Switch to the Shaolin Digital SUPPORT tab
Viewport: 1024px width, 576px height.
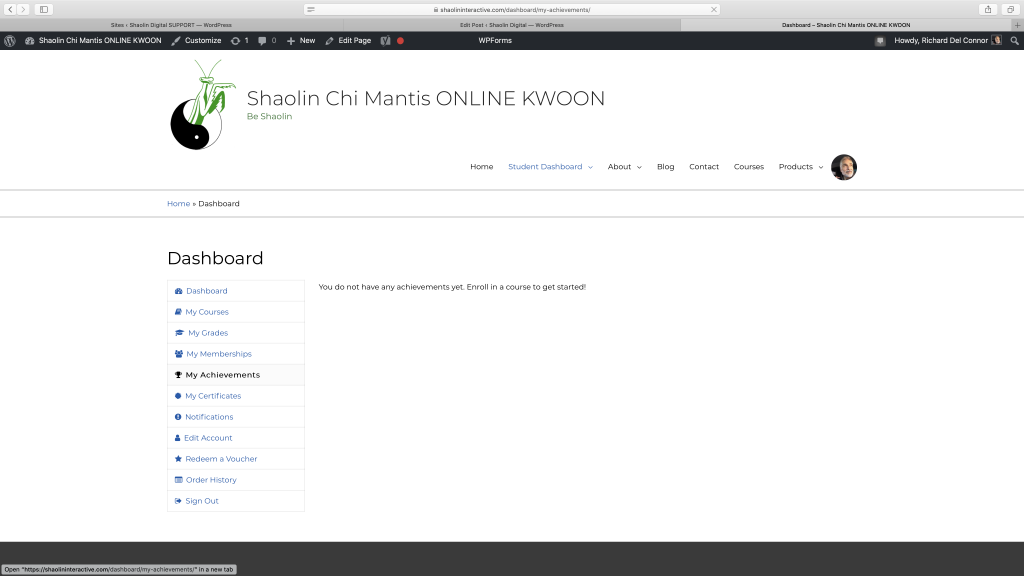click(x=171, y=25)
